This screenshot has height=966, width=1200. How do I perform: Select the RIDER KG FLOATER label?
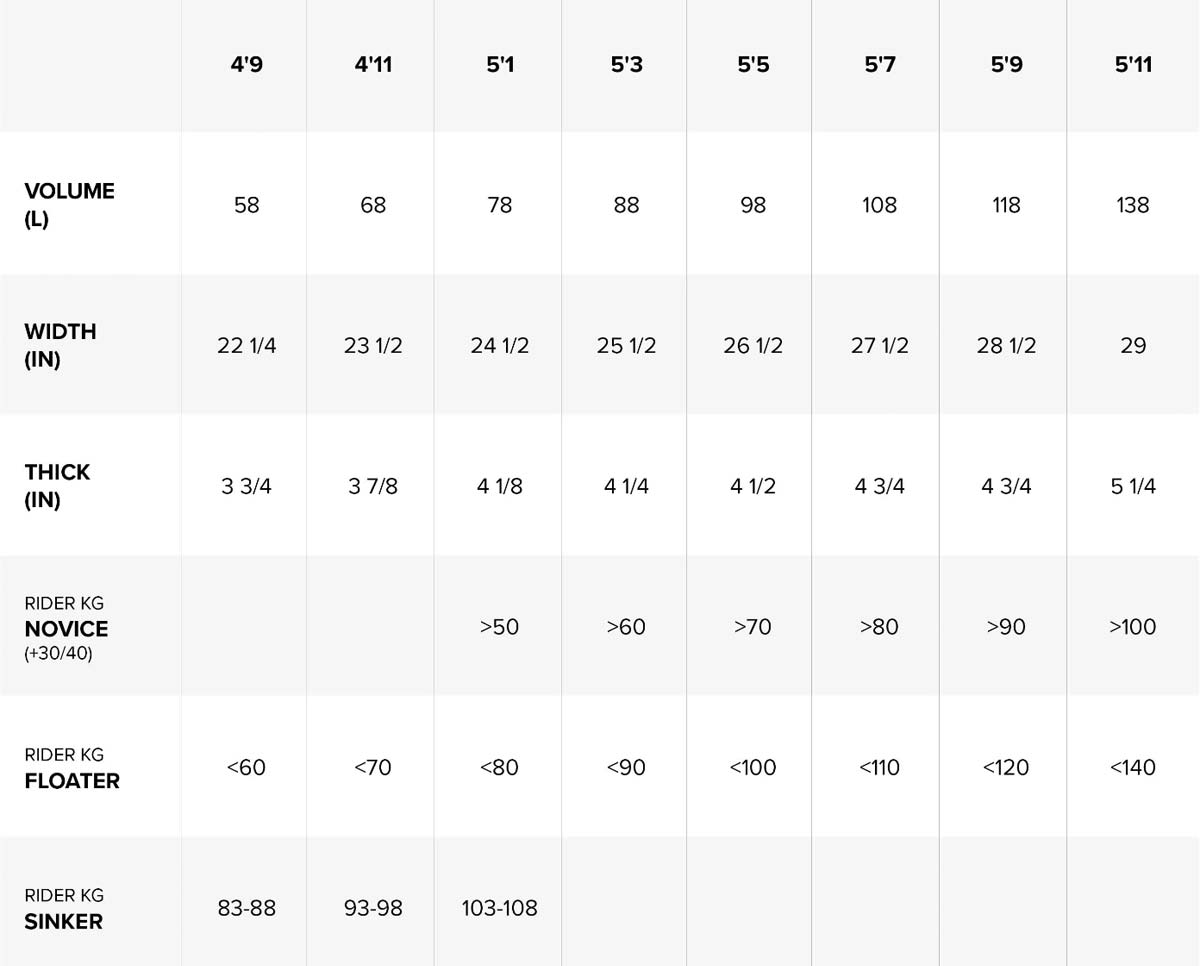(71, 768)
